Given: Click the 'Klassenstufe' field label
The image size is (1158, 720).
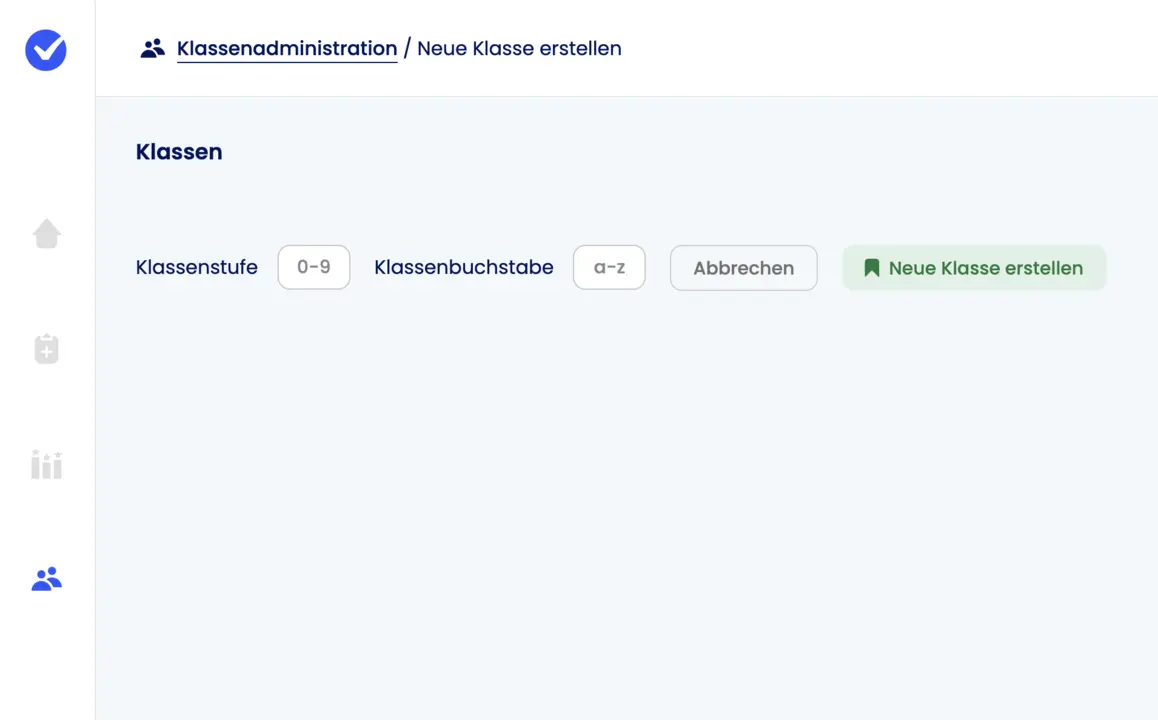Looking at the screenshot, I should tap(196, 267).
